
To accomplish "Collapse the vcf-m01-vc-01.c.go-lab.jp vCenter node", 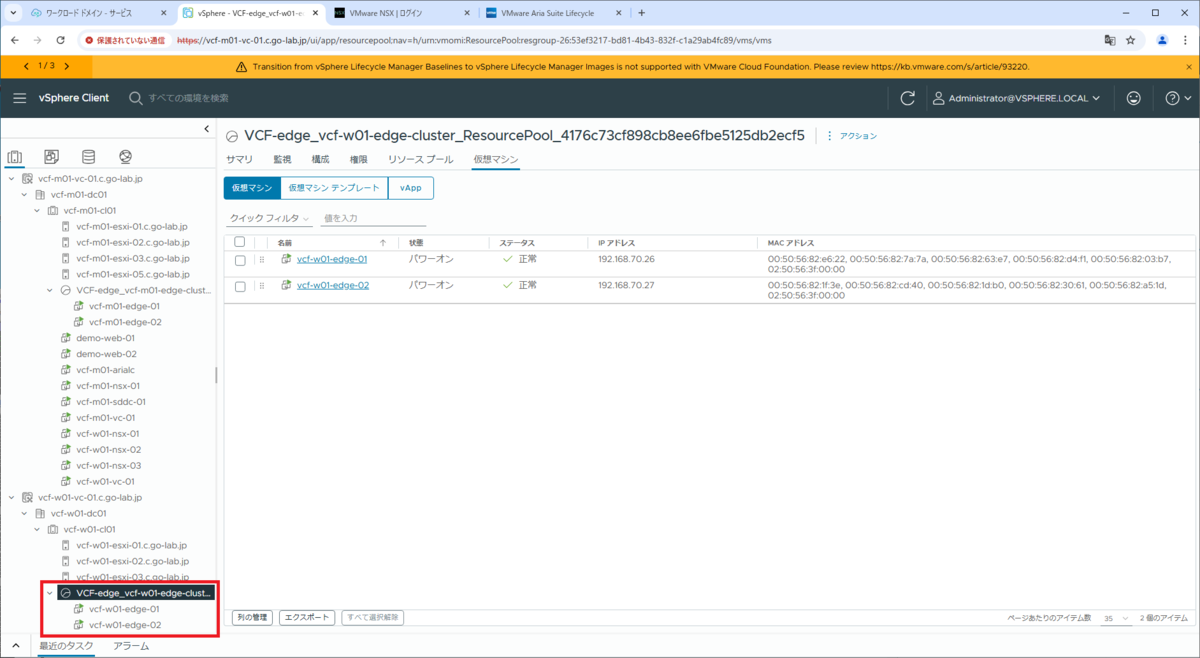I will coord(11,178).
